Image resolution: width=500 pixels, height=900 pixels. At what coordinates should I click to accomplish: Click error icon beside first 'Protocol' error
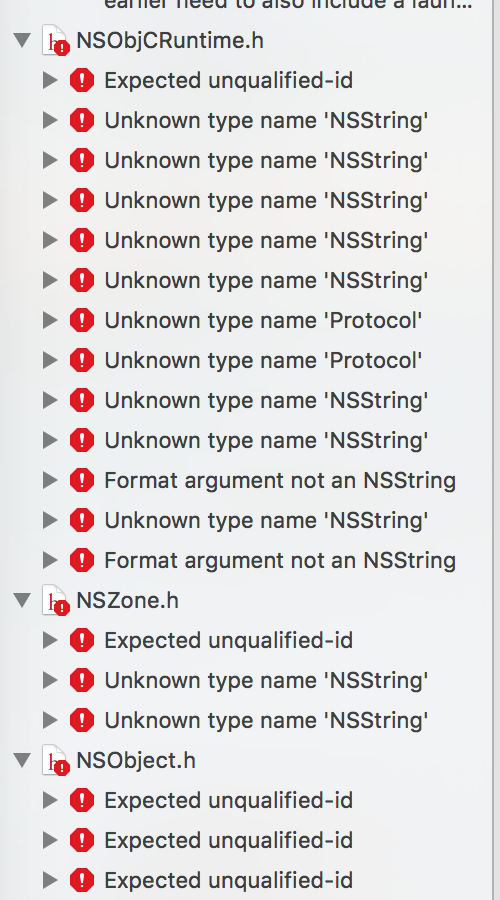coord(82,320)
